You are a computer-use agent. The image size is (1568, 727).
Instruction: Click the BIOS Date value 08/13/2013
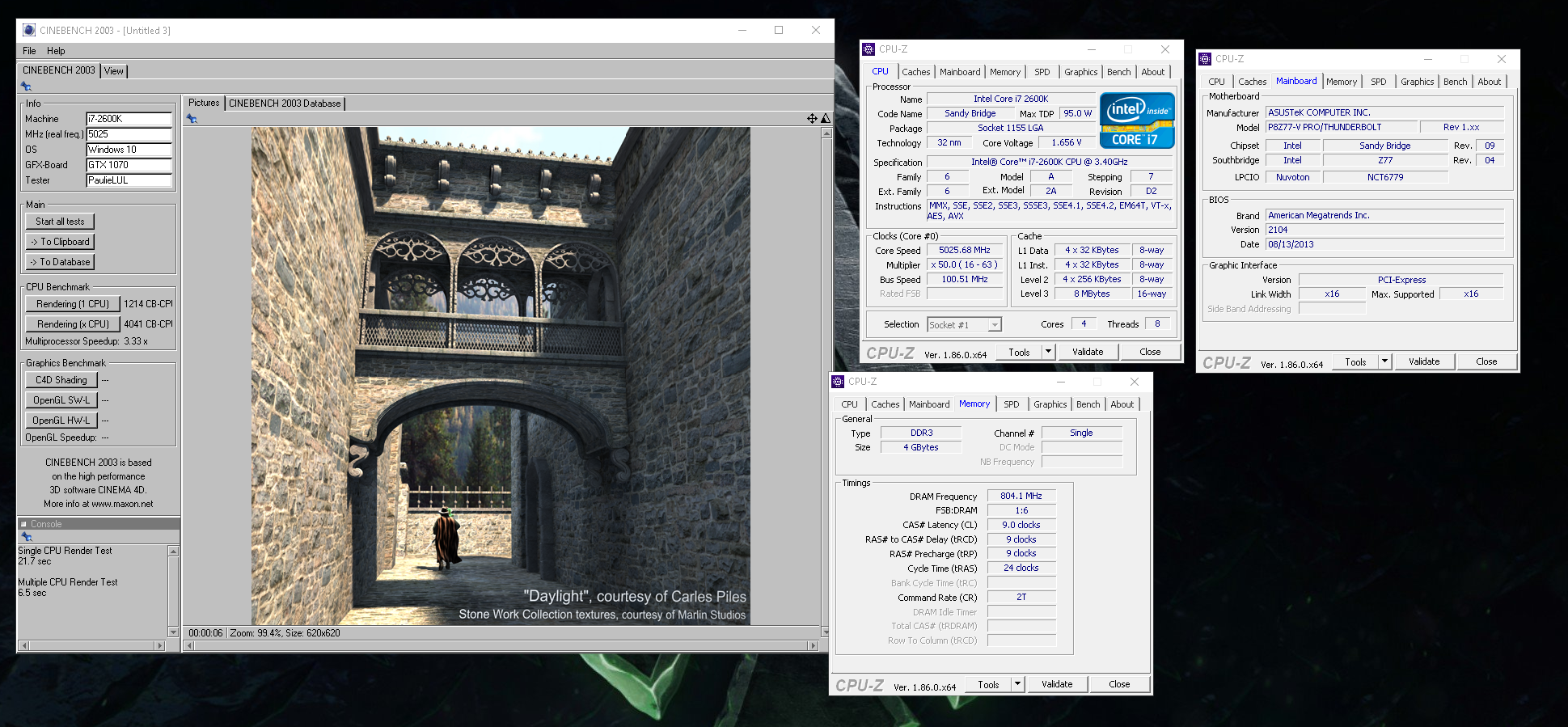click(x=1384, y=244)
